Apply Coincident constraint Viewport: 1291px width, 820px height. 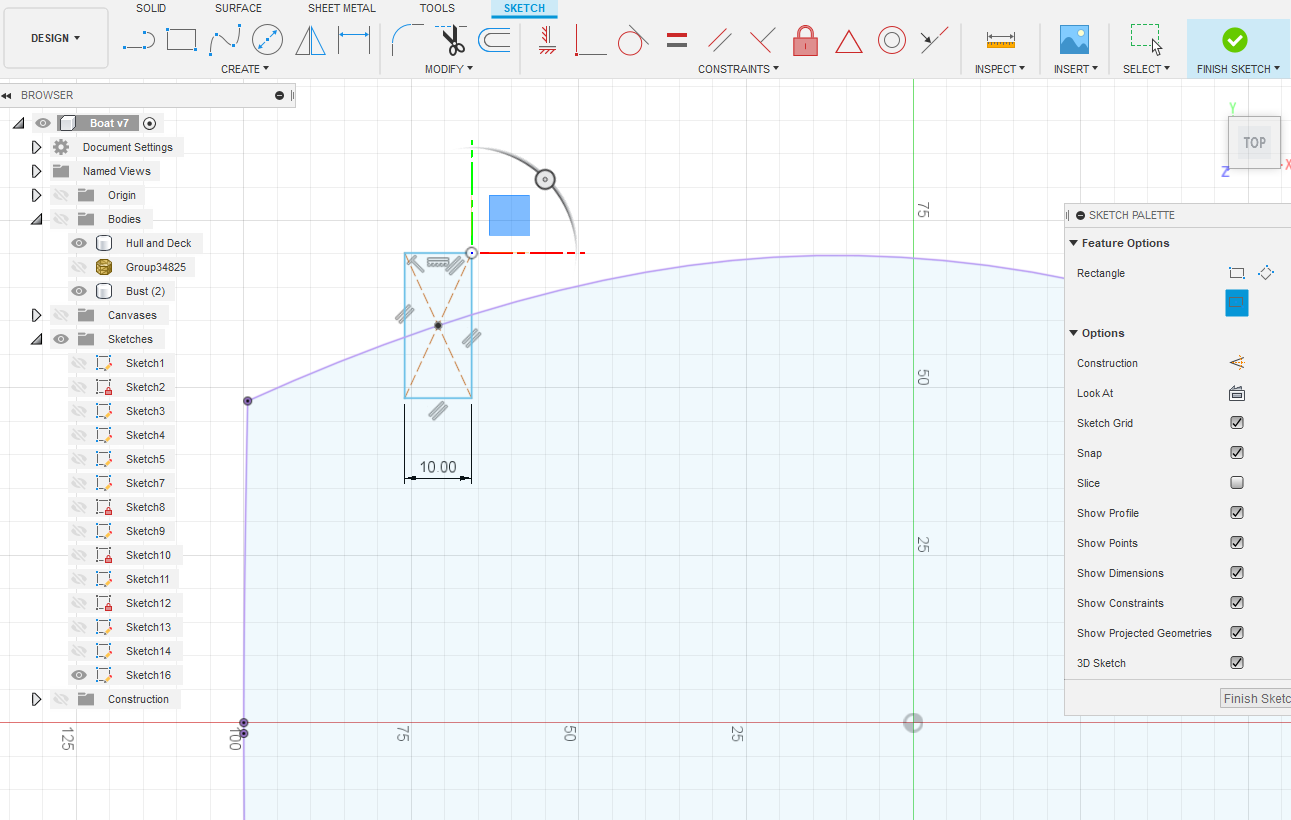tap(590, 40)
